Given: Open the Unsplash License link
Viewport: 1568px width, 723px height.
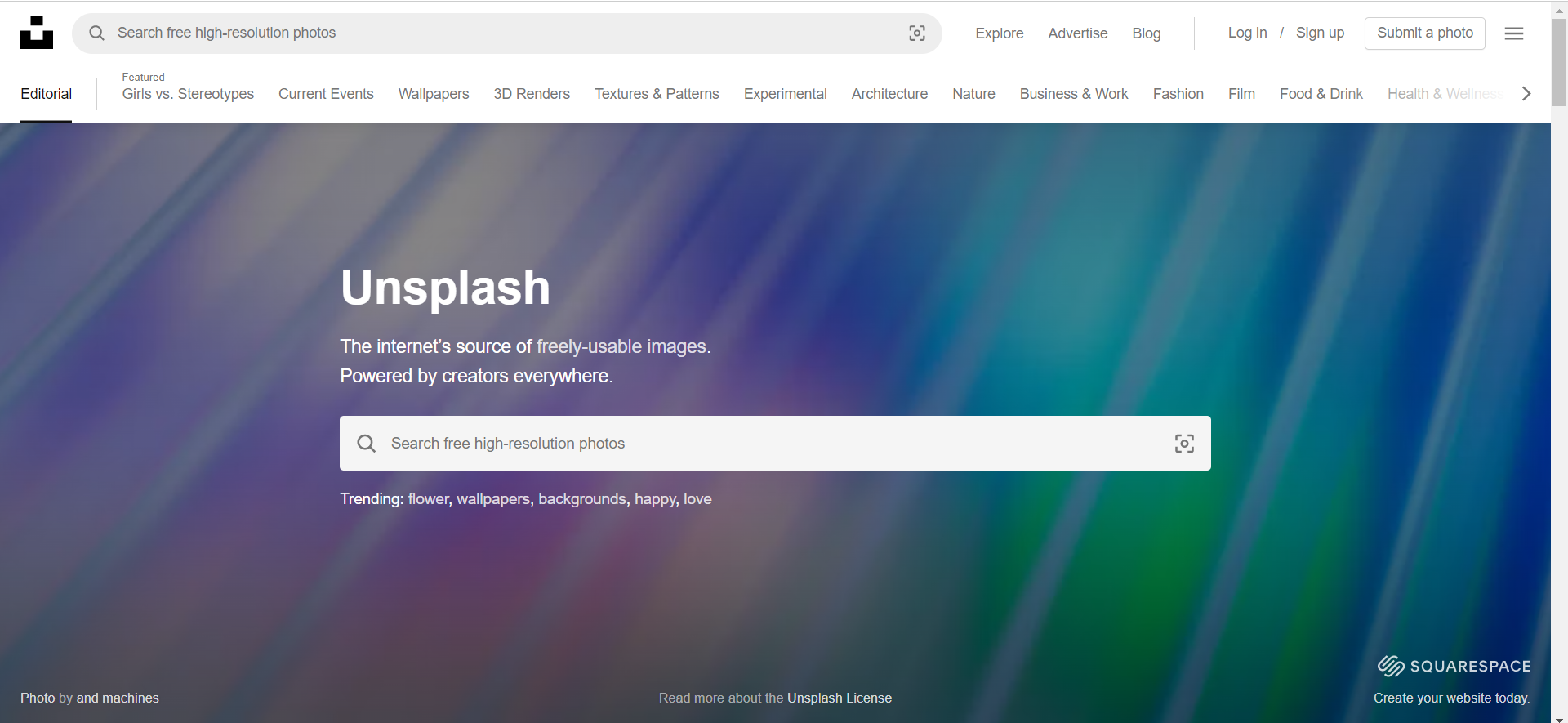Looking at the screenshot, I should click(x=840, y=698).
